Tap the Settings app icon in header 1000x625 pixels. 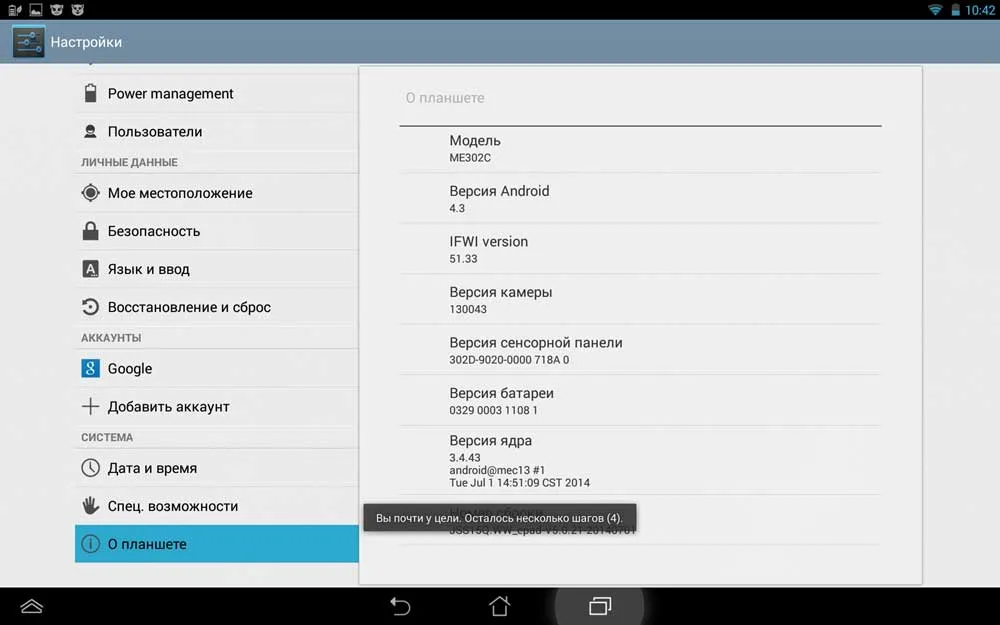tap(28, 42)
